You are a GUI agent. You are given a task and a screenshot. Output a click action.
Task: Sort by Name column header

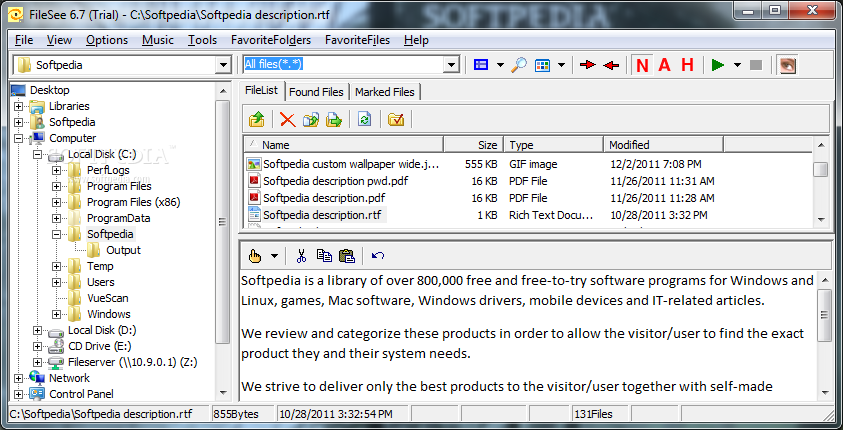point(344,145)
